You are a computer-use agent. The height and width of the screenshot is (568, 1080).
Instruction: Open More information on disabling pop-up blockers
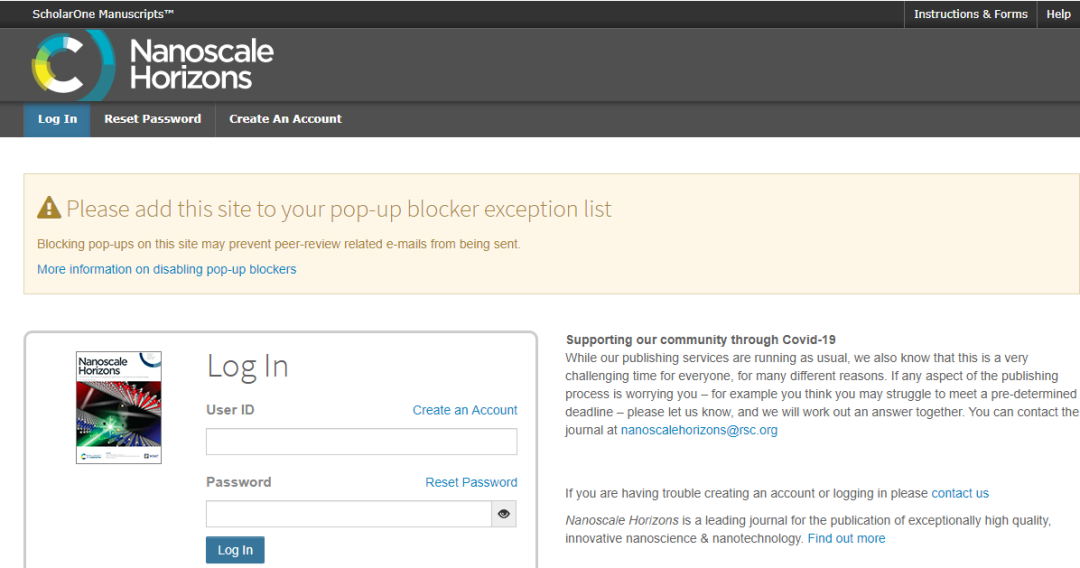166,269
